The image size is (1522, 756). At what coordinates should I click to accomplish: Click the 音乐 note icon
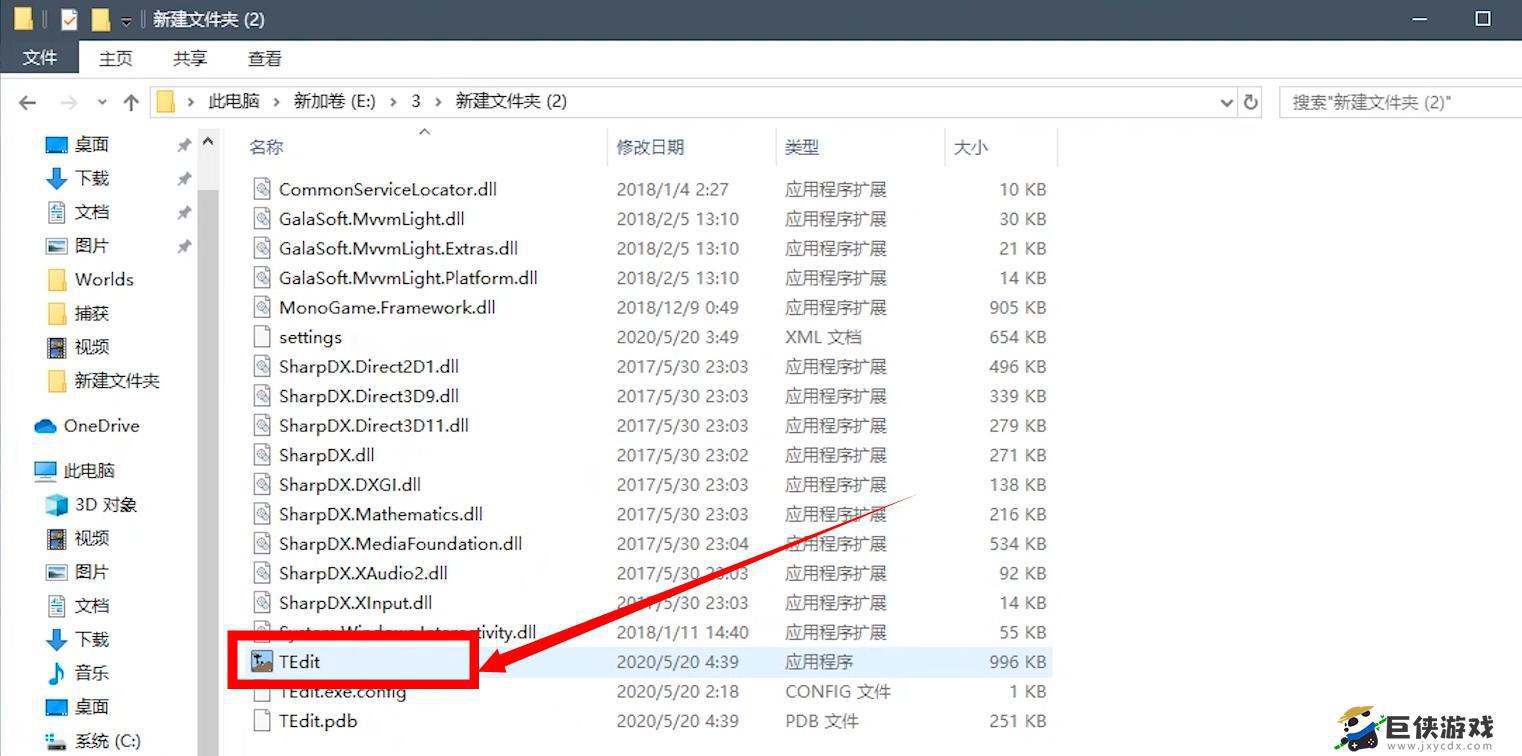(x=57, y=673)
